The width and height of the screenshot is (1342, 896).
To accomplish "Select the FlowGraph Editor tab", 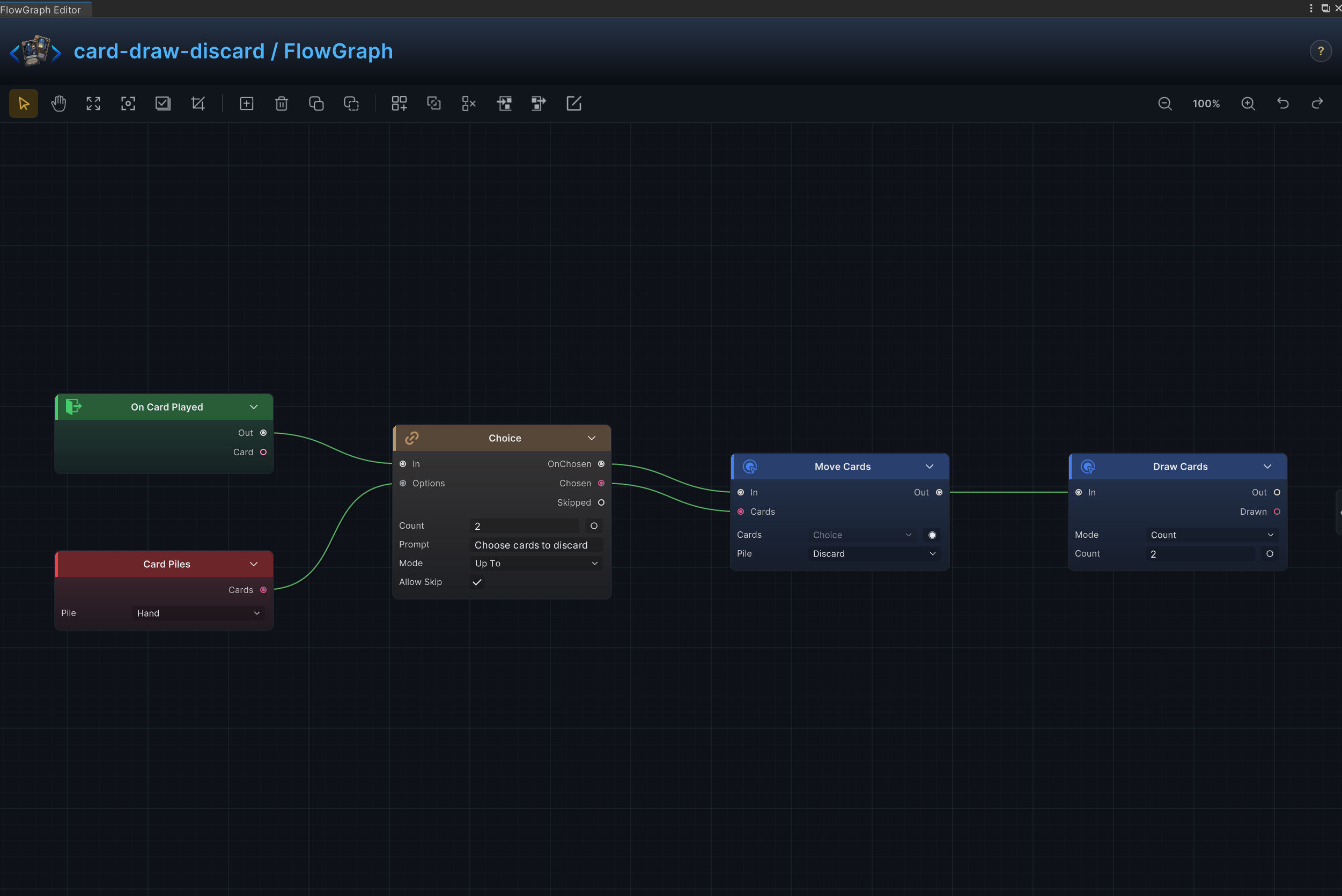I will tap(41, 10).
